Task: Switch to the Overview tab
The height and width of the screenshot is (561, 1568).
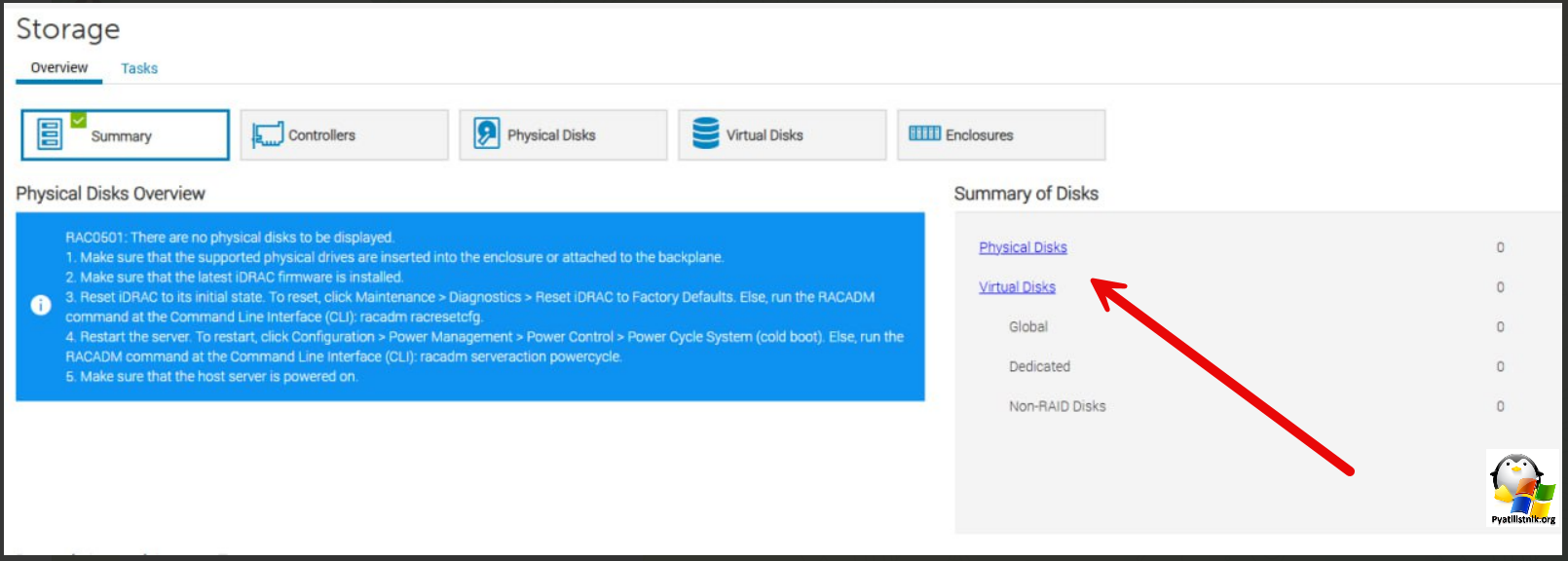Action: (59, 67)
